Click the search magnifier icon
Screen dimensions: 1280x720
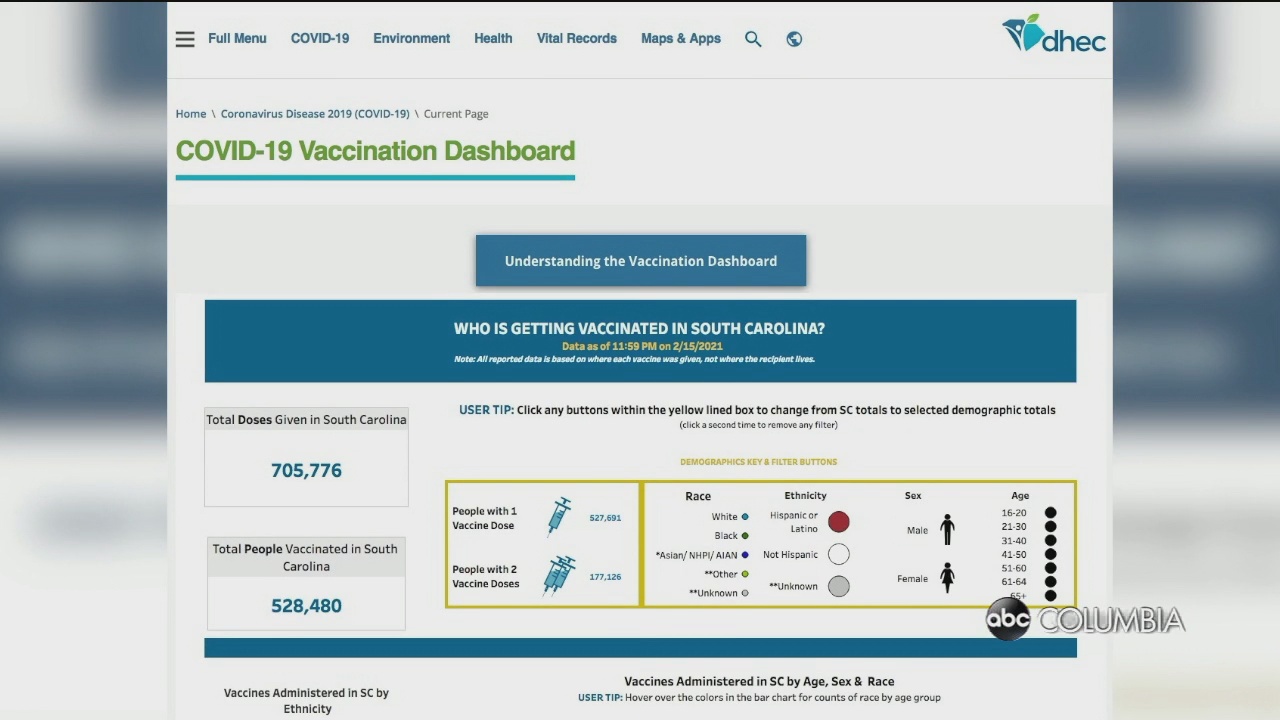(753, 39)
